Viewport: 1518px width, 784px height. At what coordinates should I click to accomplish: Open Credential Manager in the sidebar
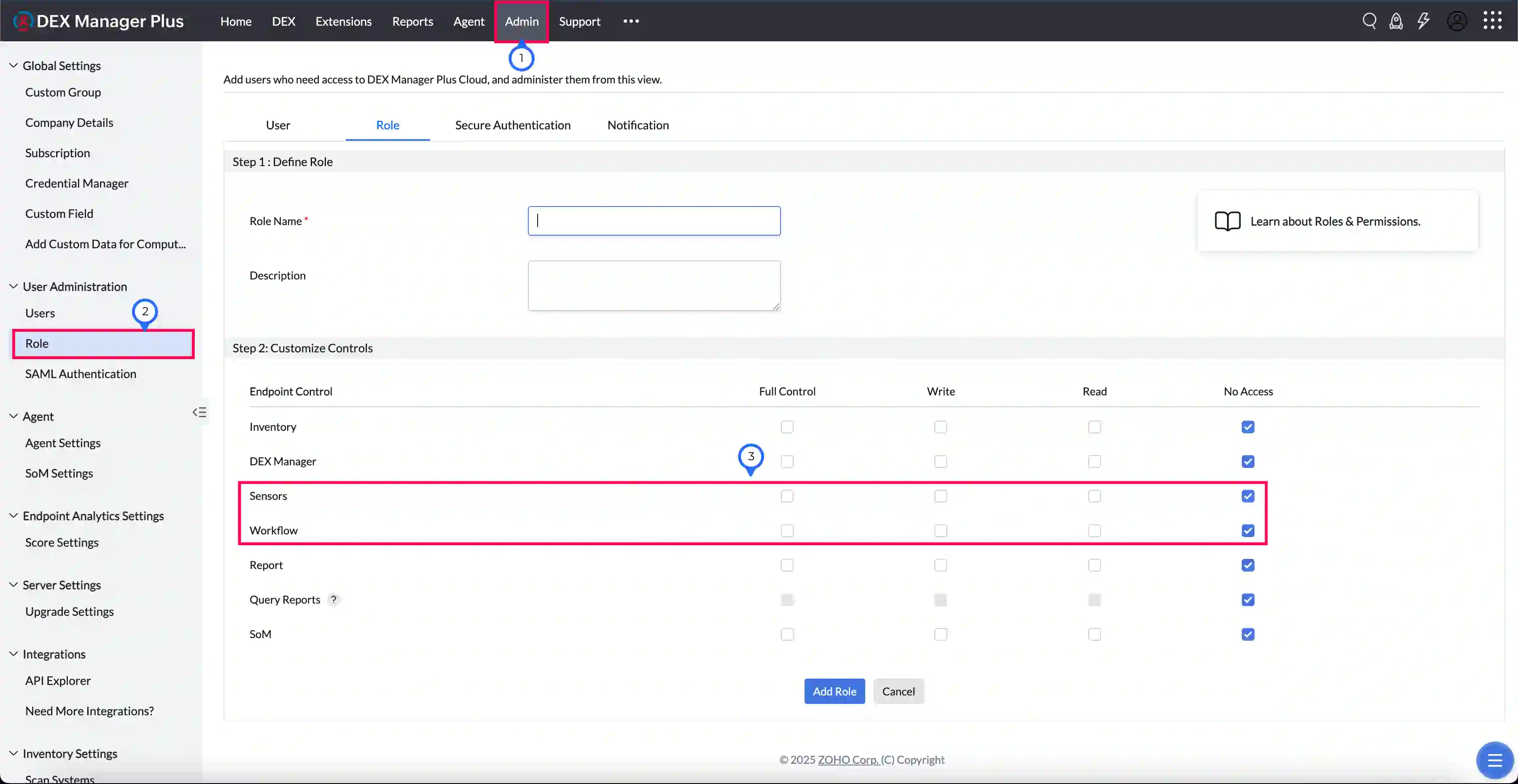tap(77, 183)
